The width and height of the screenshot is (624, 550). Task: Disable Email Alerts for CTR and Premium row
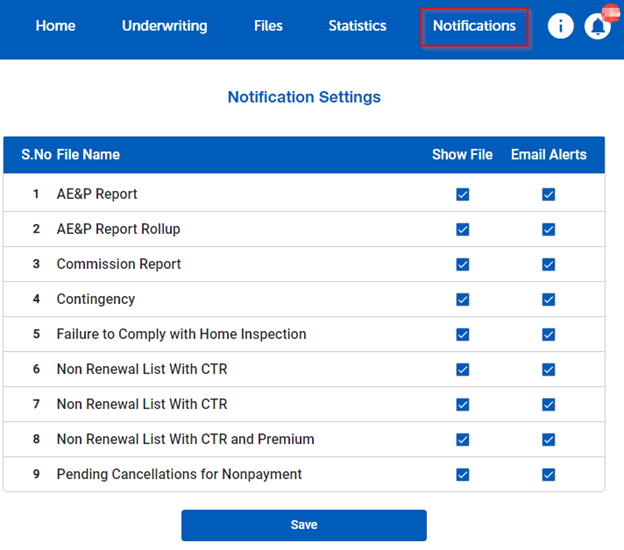pos(548,439)
